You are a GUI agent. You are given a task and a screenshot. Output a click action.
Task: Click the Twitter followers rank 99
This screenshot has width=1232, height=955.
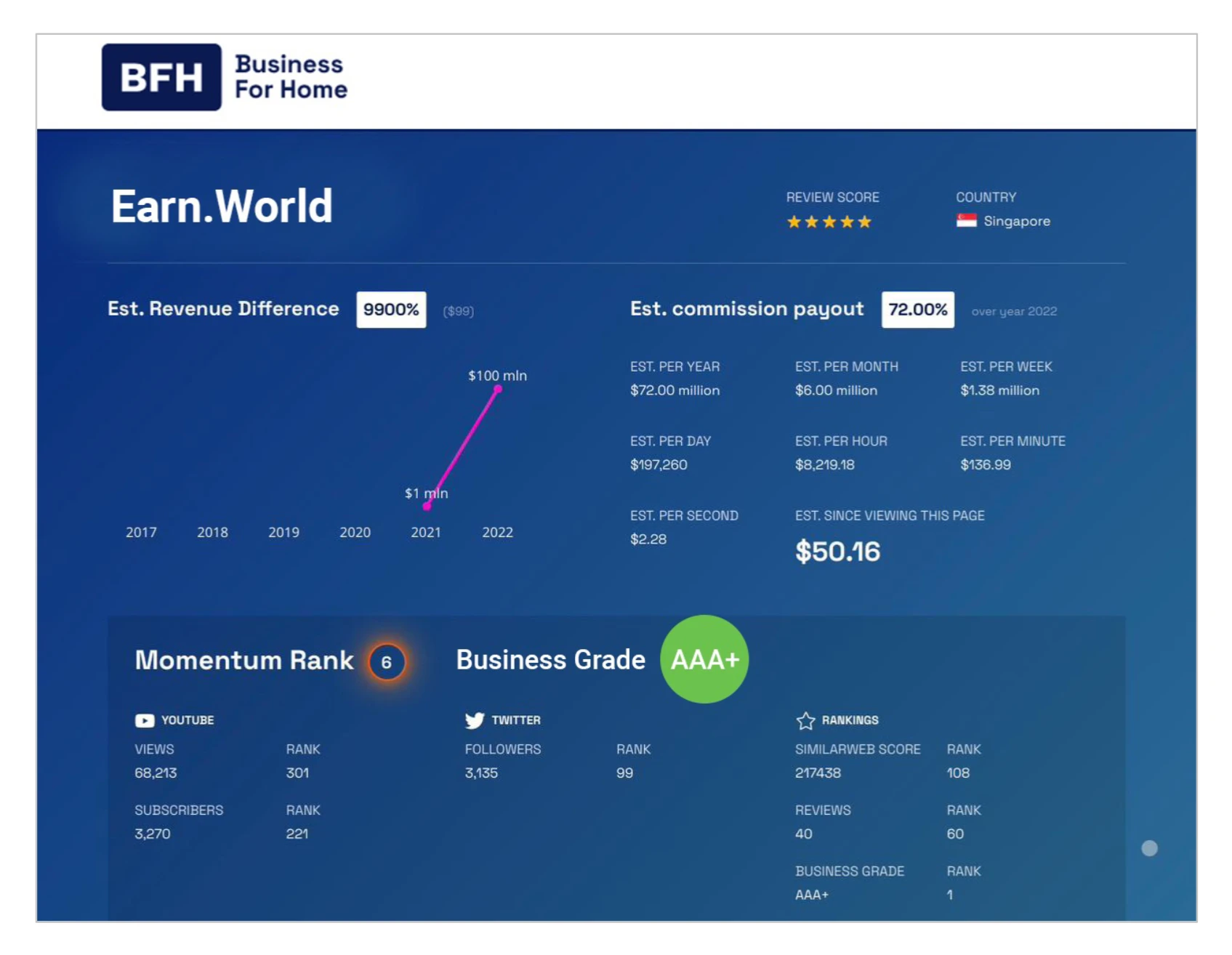(x=624, y=773)
